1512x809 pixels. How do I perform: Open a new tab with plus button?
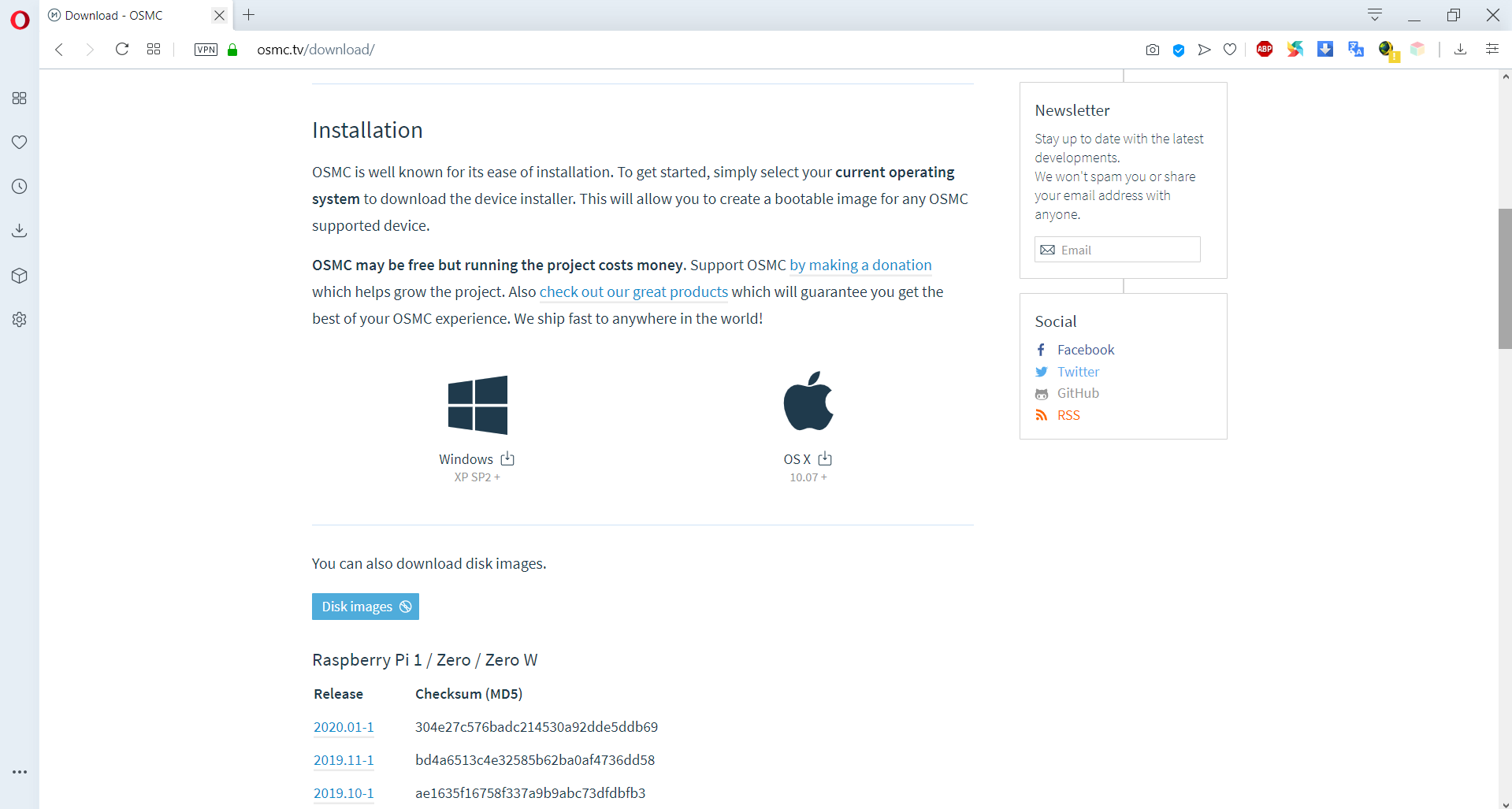tap(249, 15)
